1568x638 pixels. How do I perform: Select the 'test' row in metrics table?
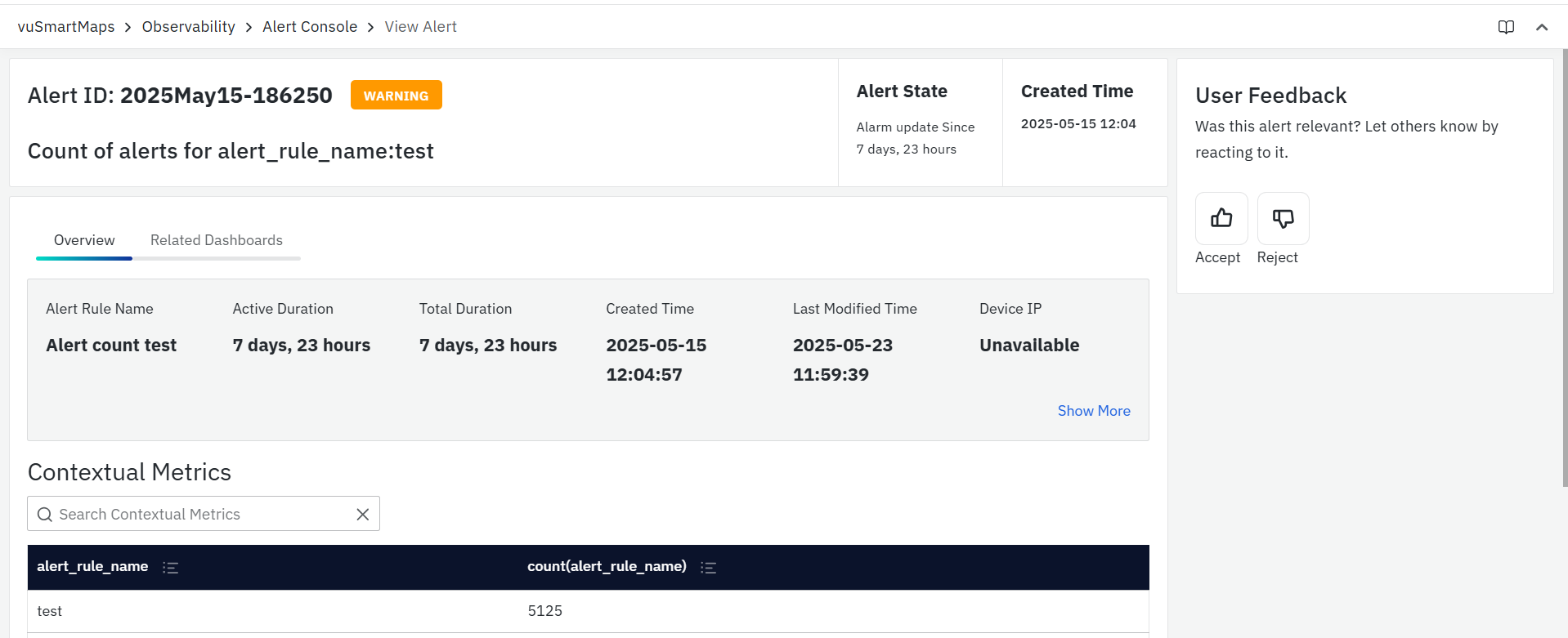pos(50,611)
